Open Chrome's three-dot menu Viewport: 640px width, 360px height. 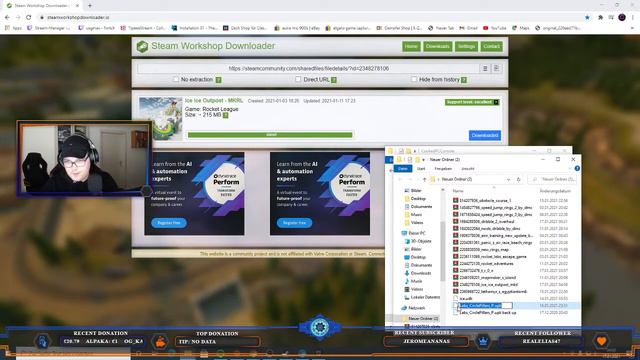pyautogui.click(x=633, y=18)
